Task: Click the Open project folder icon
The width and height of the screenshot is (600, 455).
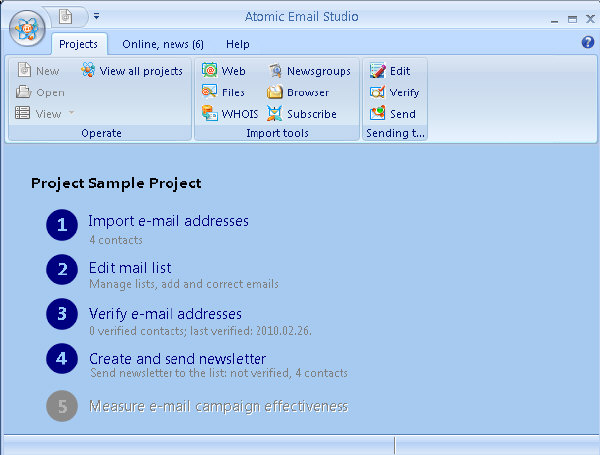Action: click(x=23, y=92)
